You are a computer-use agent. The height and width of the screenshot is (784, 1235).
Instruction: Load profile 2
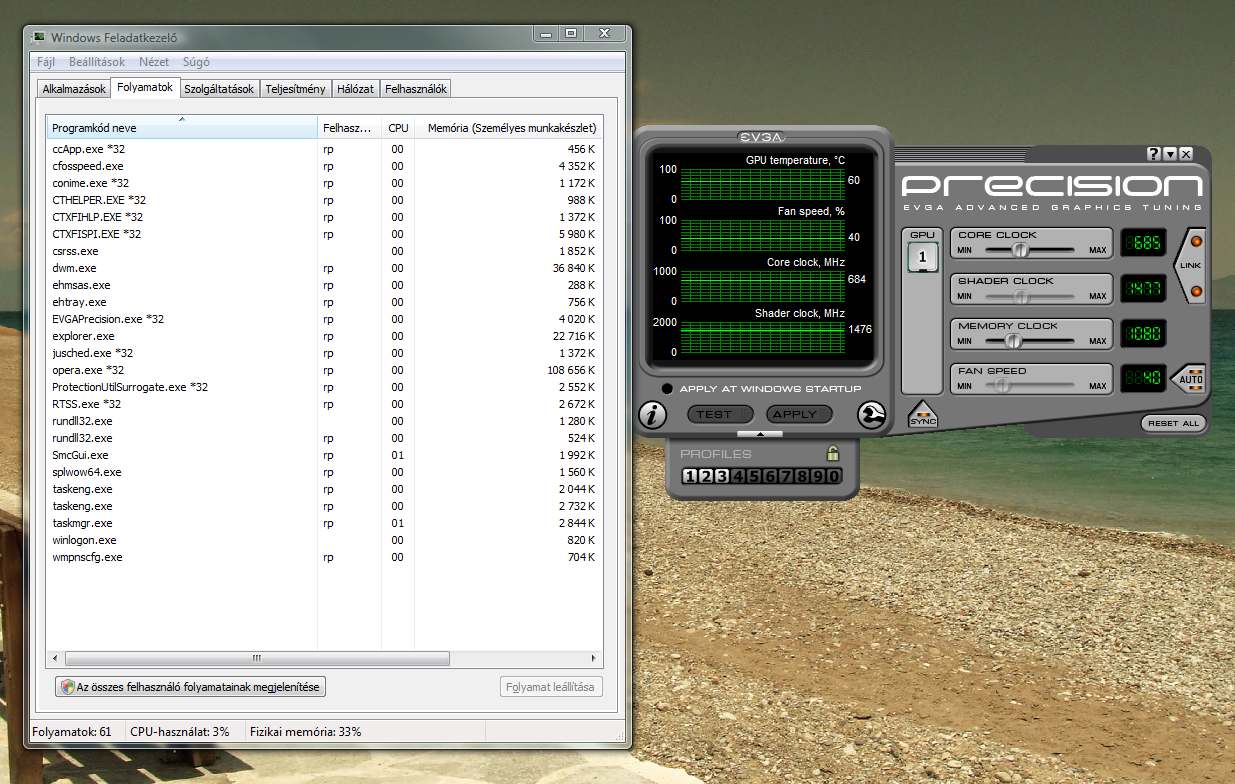[706, 476]
